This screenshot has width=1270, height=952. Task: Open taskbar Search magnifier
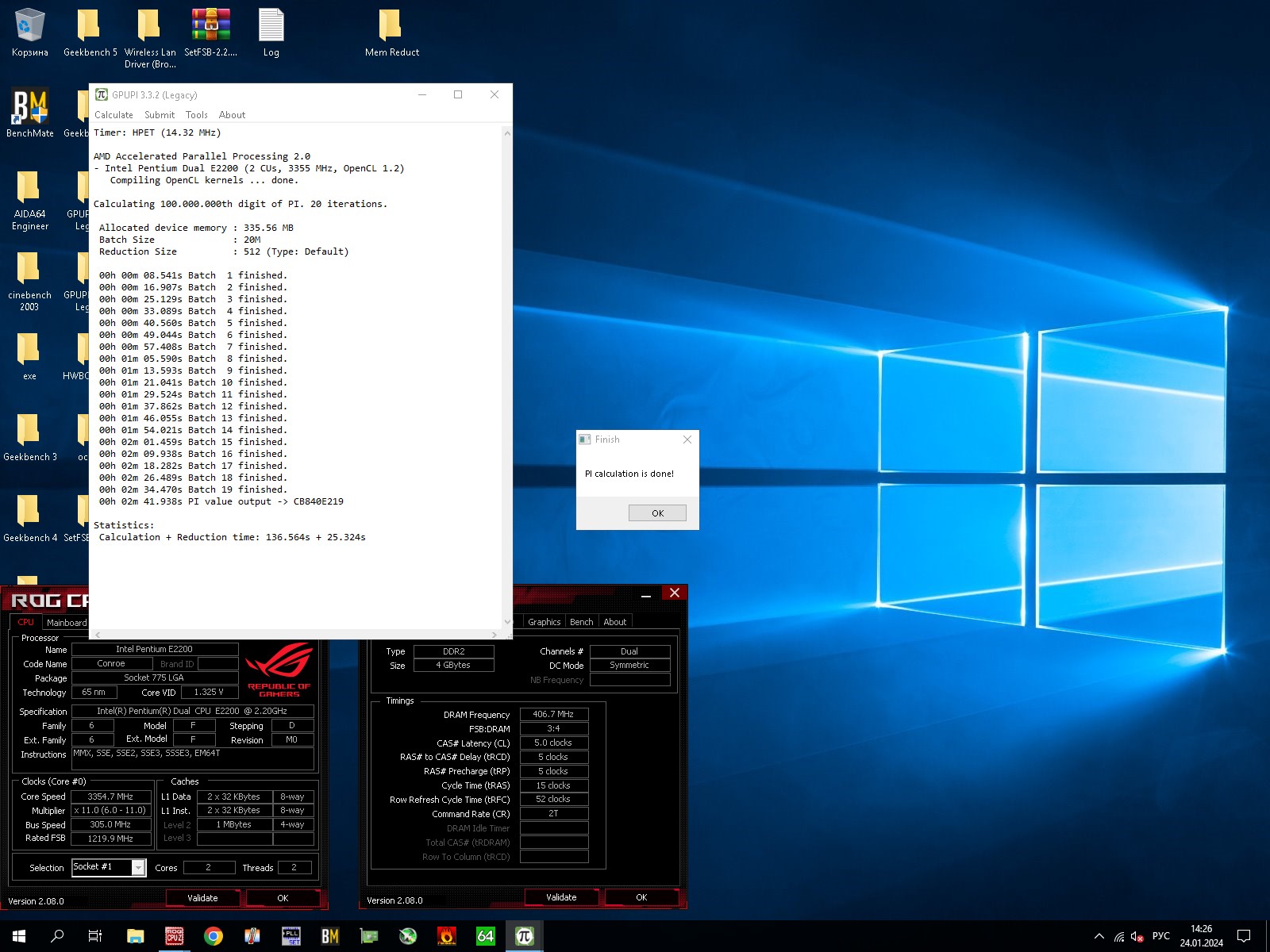(x=57, y=936)
